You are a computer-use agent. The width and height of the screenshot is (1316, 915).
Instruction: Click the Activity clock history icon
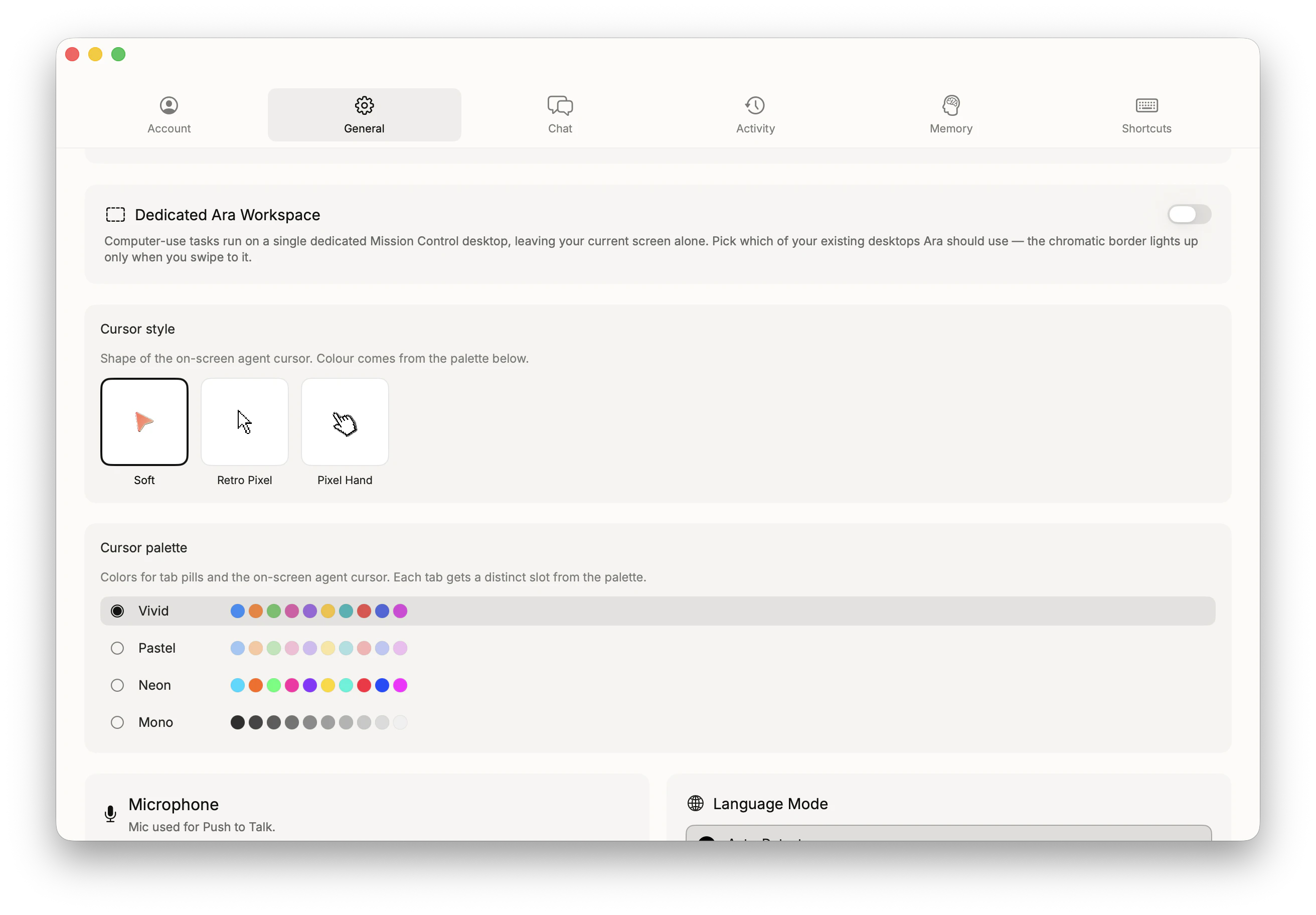click(755, 105)
